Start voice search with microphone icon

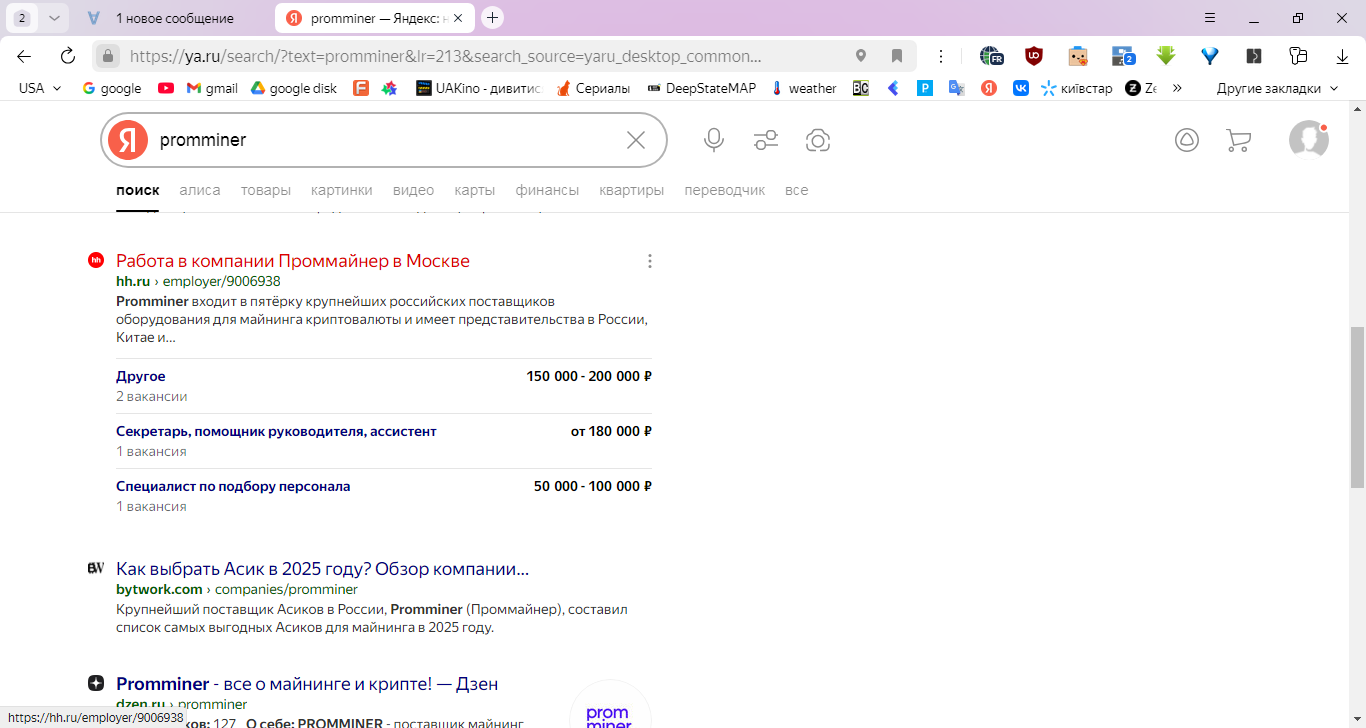(714, 140)
